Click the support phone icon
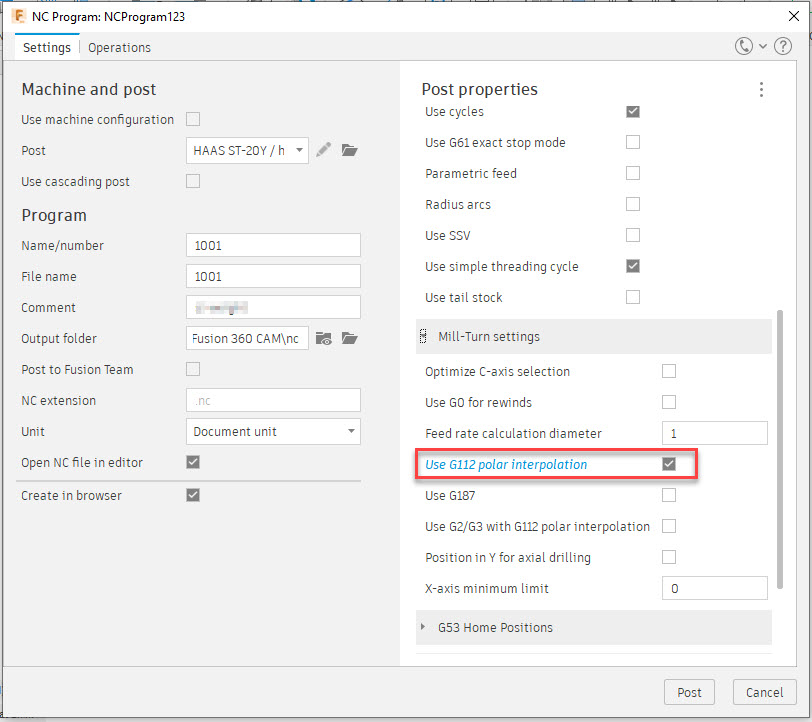812x722 pixels. coord(742,46)
